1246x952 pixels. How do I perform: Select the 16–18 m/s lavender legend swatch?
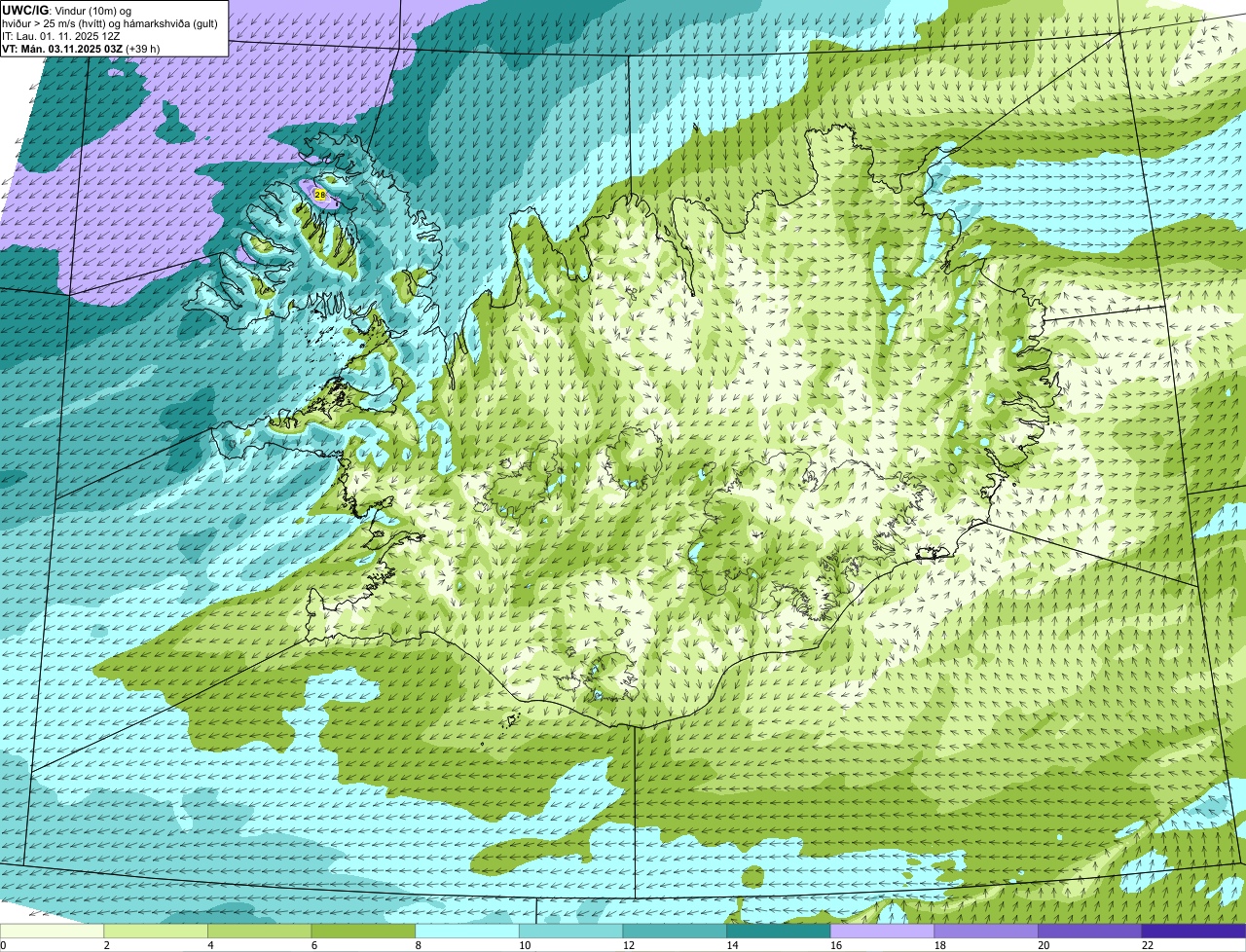[x=882, y=932]
